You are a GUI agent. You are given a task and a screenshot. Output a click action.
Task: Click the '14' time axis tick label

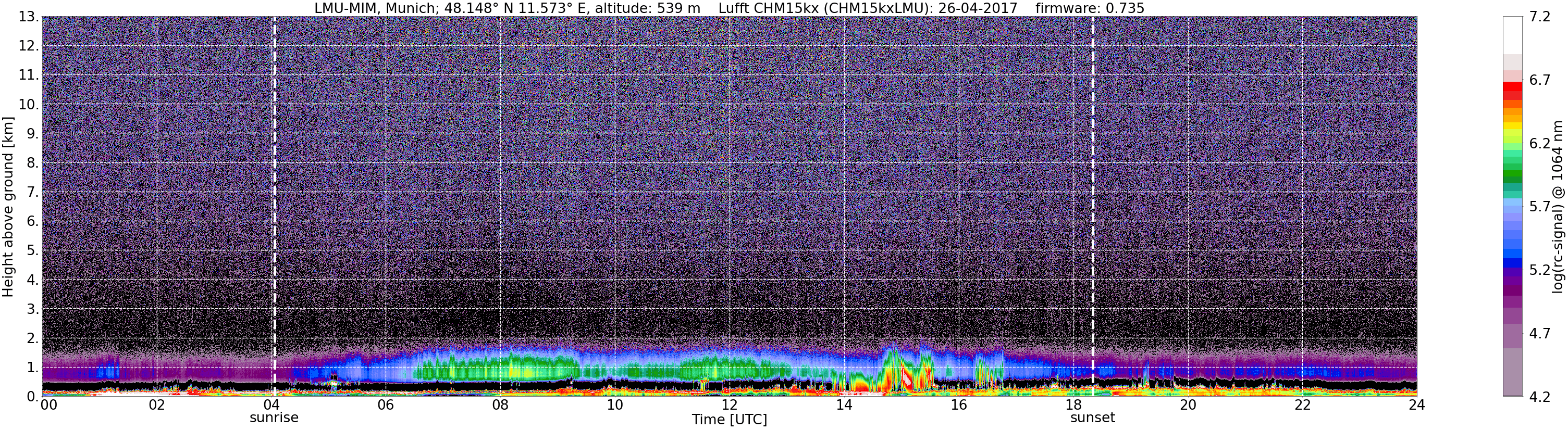tap(844, 405)
